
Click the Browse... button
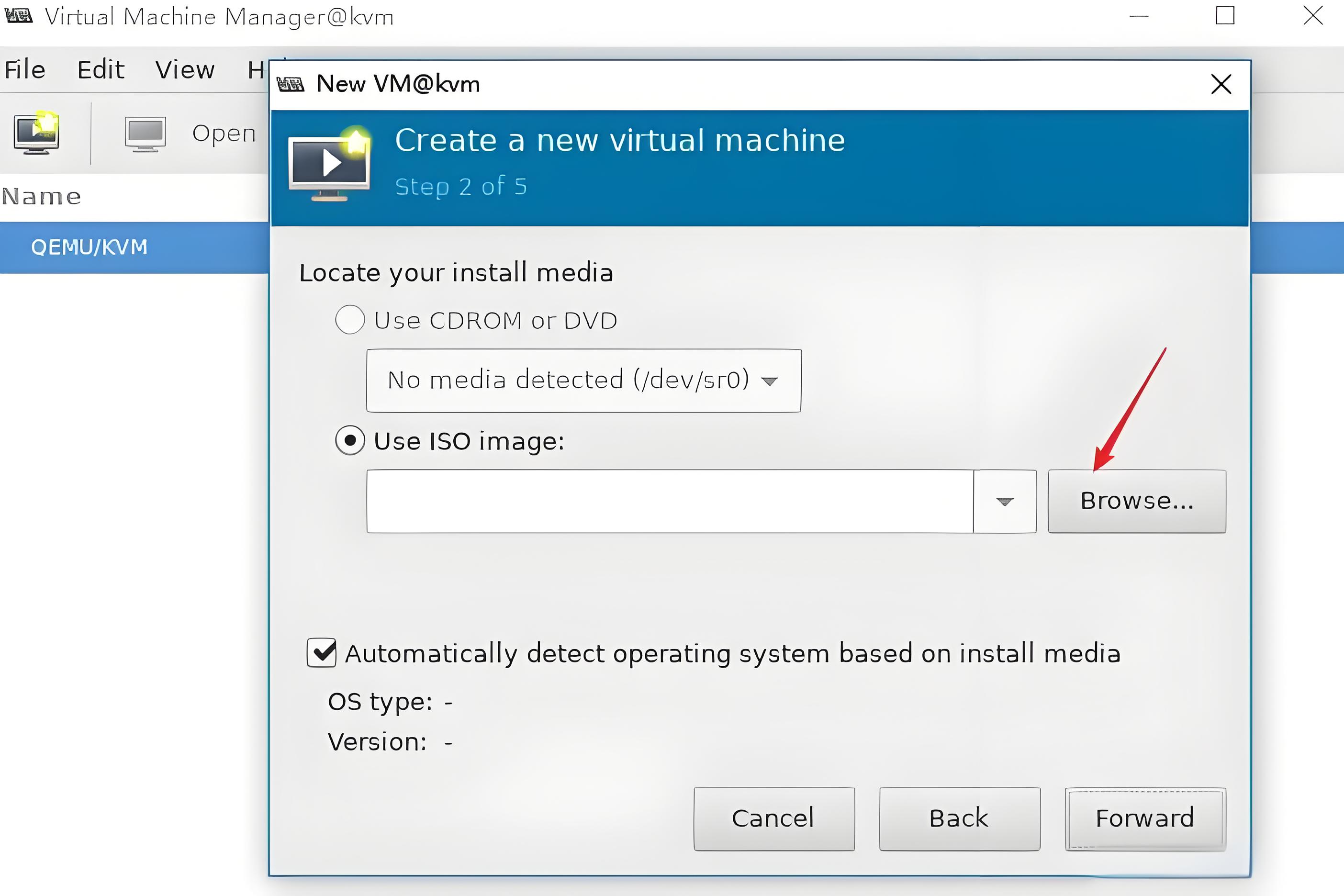tap(1137, 501)
